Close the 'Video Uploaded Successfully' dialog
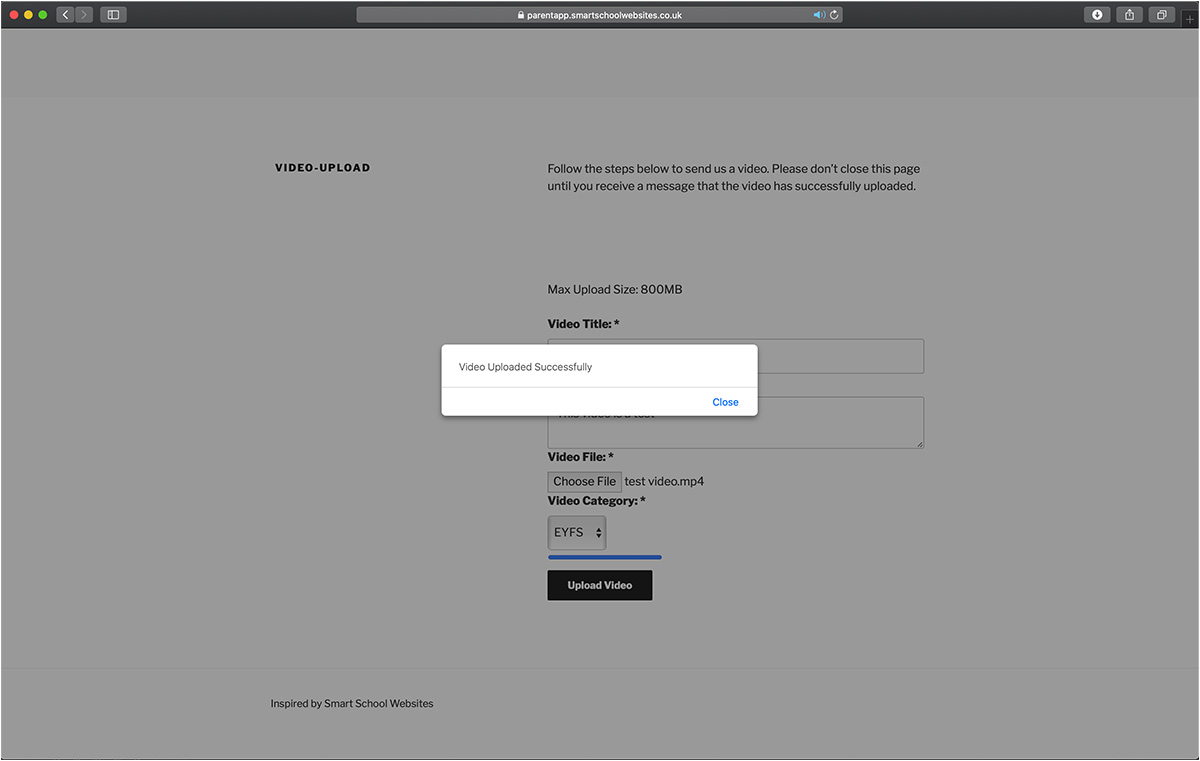Viewport: 1200px width, 761px height. tap(725, 402)
